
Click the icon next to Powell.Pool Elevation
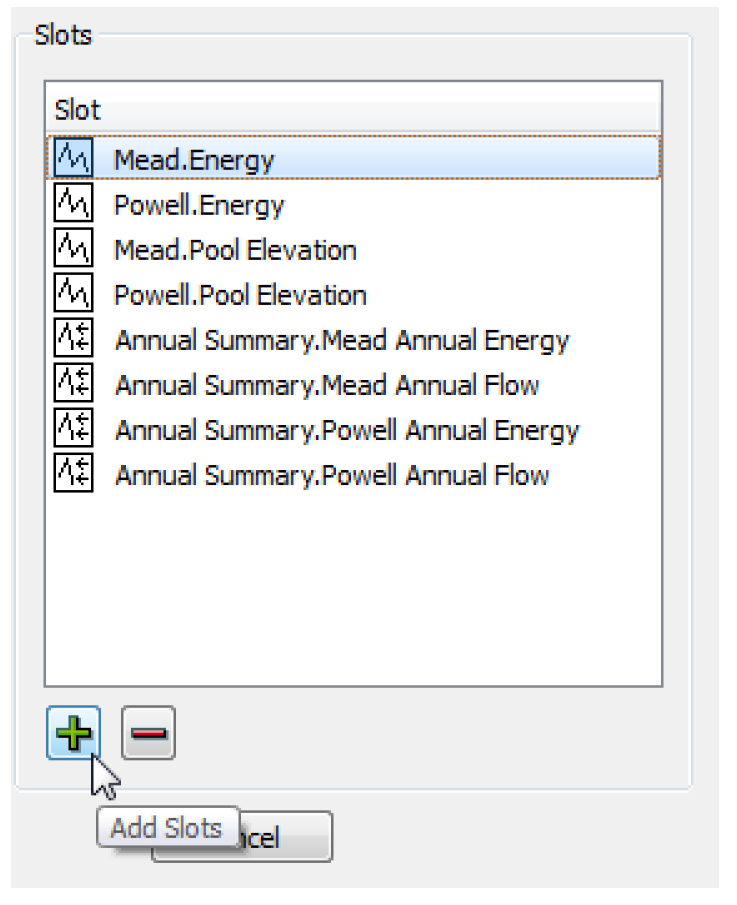click(x=73, y=294)
